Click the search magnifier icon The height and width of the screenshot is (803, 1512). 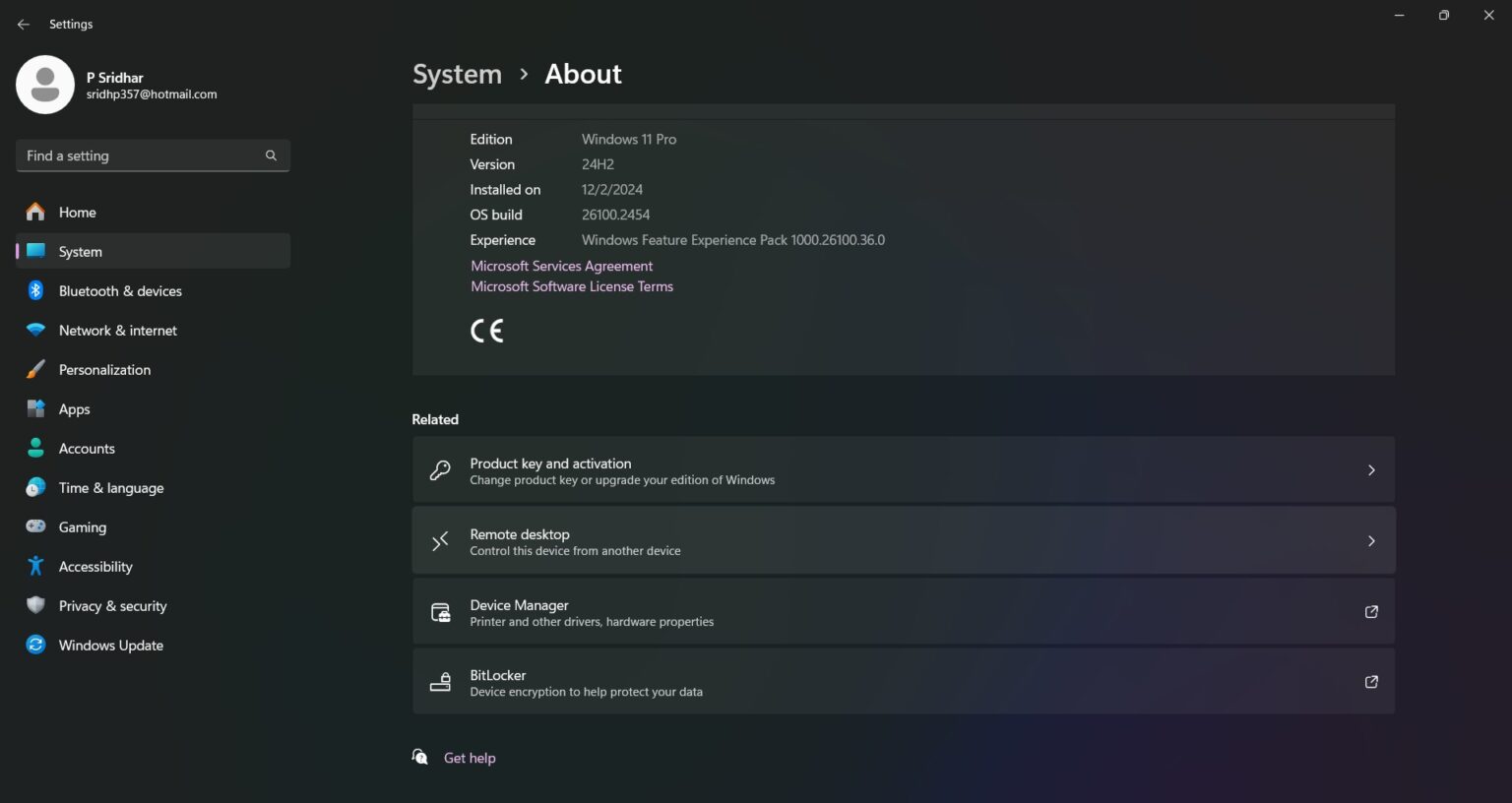coord(271,155)
